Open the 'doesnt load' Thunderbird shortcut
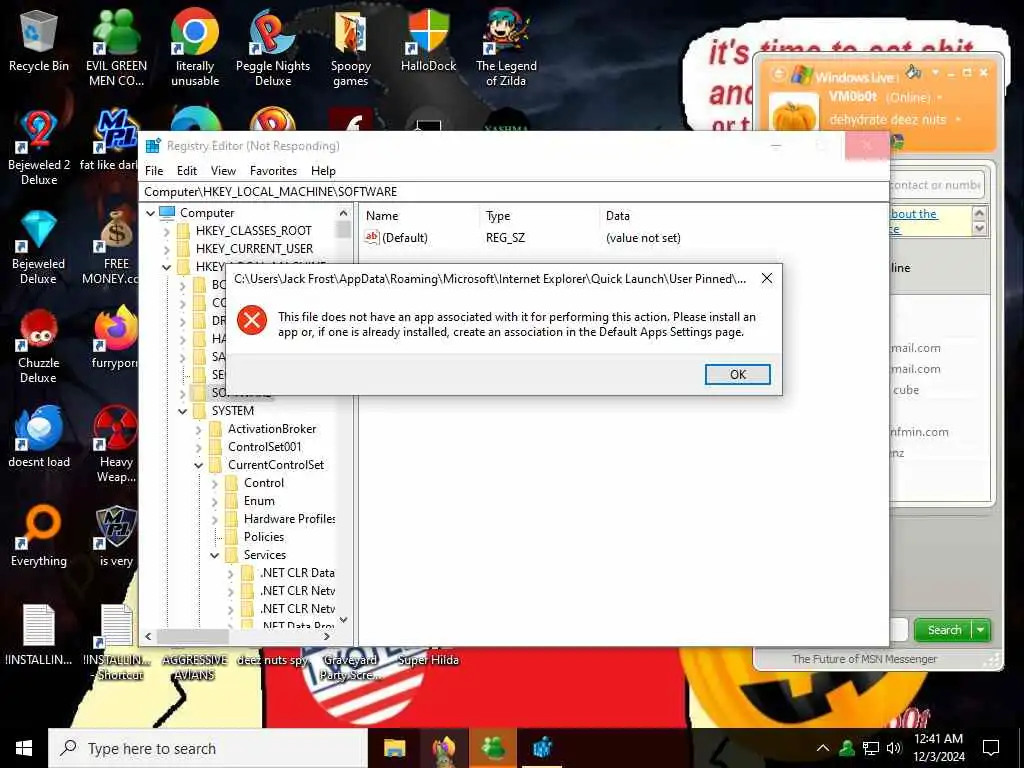This screenshot has width=1024, height=768. pyautogui.click(x=39, y=438)
